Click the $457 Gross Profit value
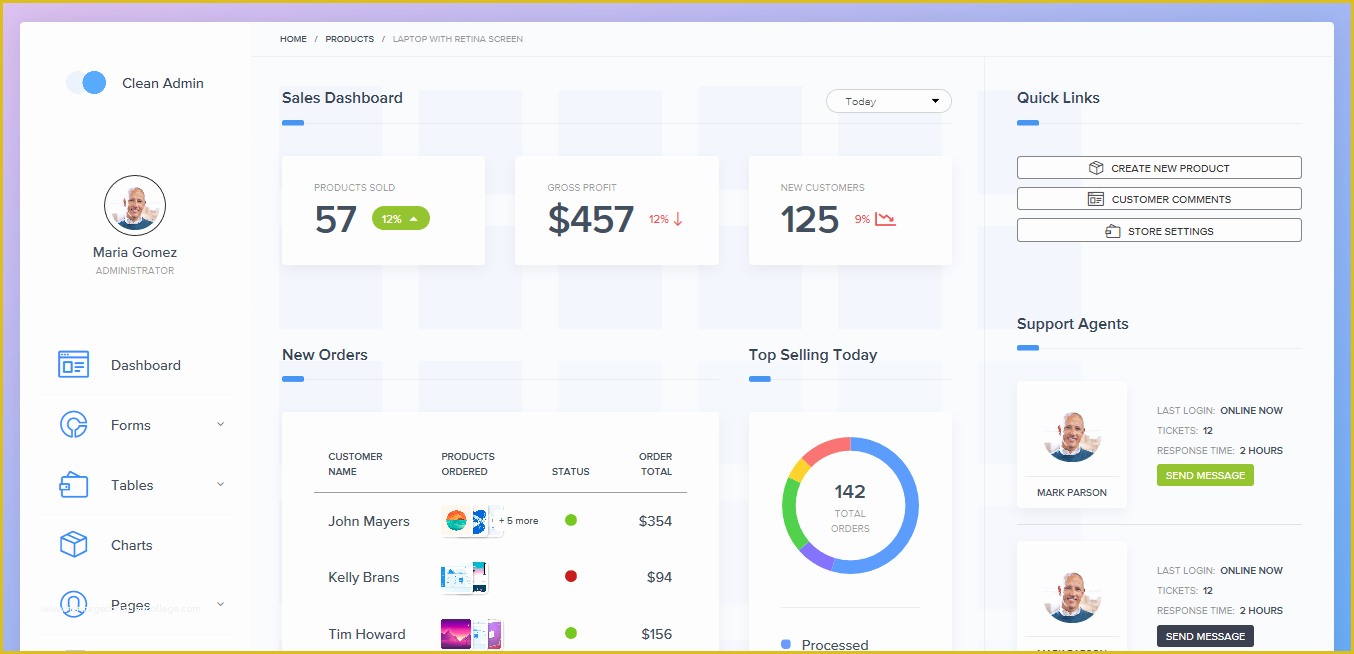The width and height of the screenshot is (1354, 654). click(591, 219)
